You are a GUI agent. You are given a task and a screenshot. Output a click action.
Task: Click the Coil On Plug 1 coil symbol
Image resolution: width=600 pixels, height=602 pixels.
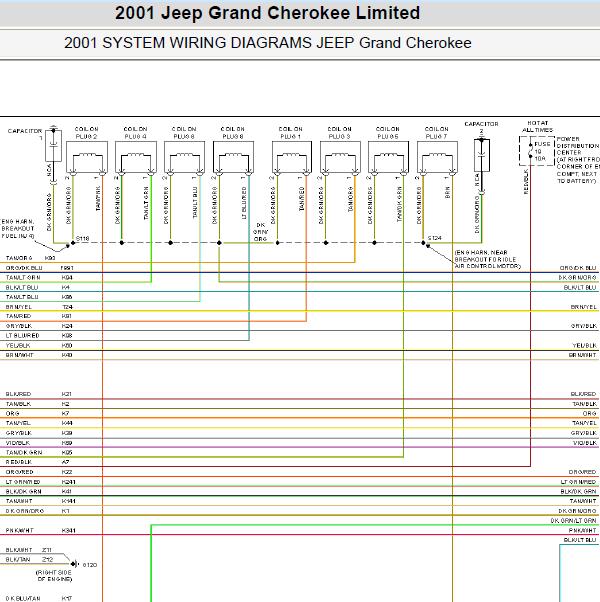pos(292,157)
